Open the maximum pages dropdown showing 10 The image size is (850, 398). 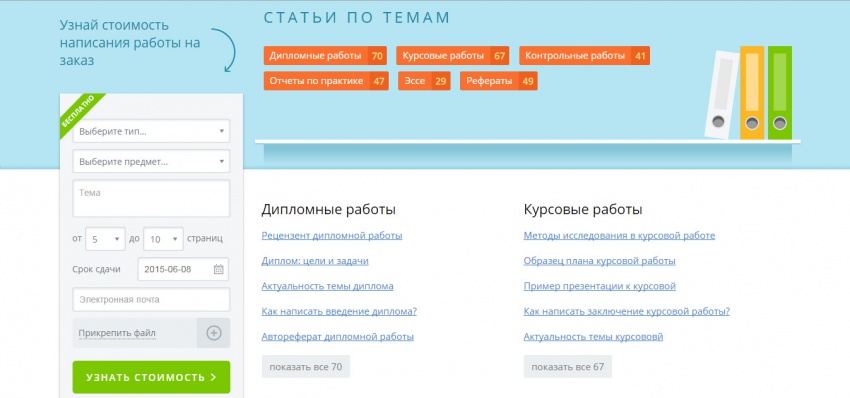coord(163,239)
